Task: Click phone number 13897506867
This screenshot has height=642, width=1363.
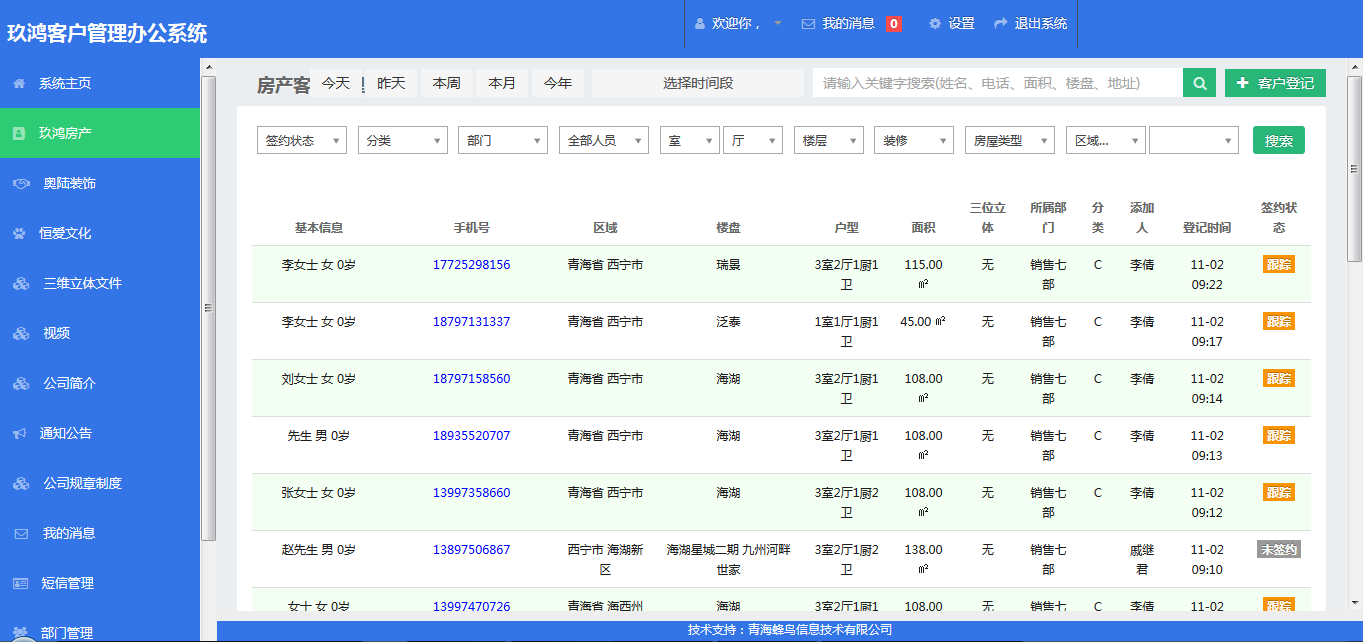Action: pos(471,550)
